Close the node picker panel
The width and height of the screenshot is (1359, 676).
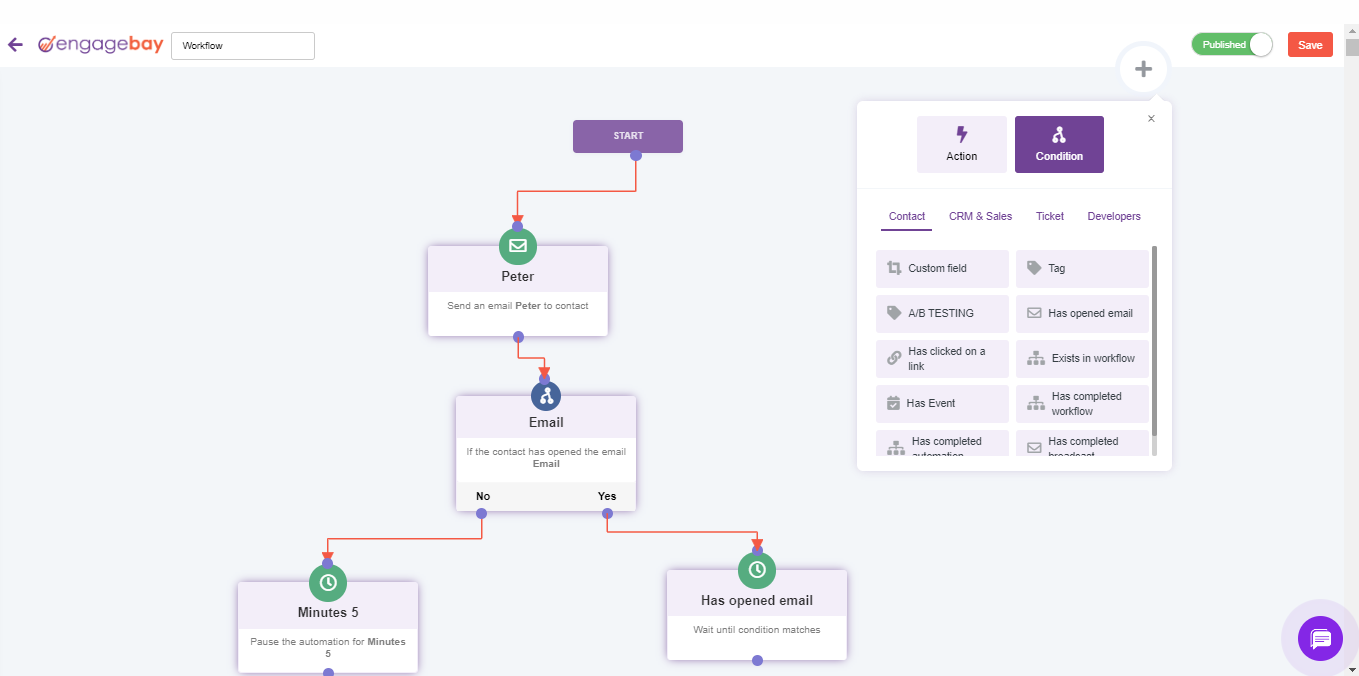(1151, 119)
